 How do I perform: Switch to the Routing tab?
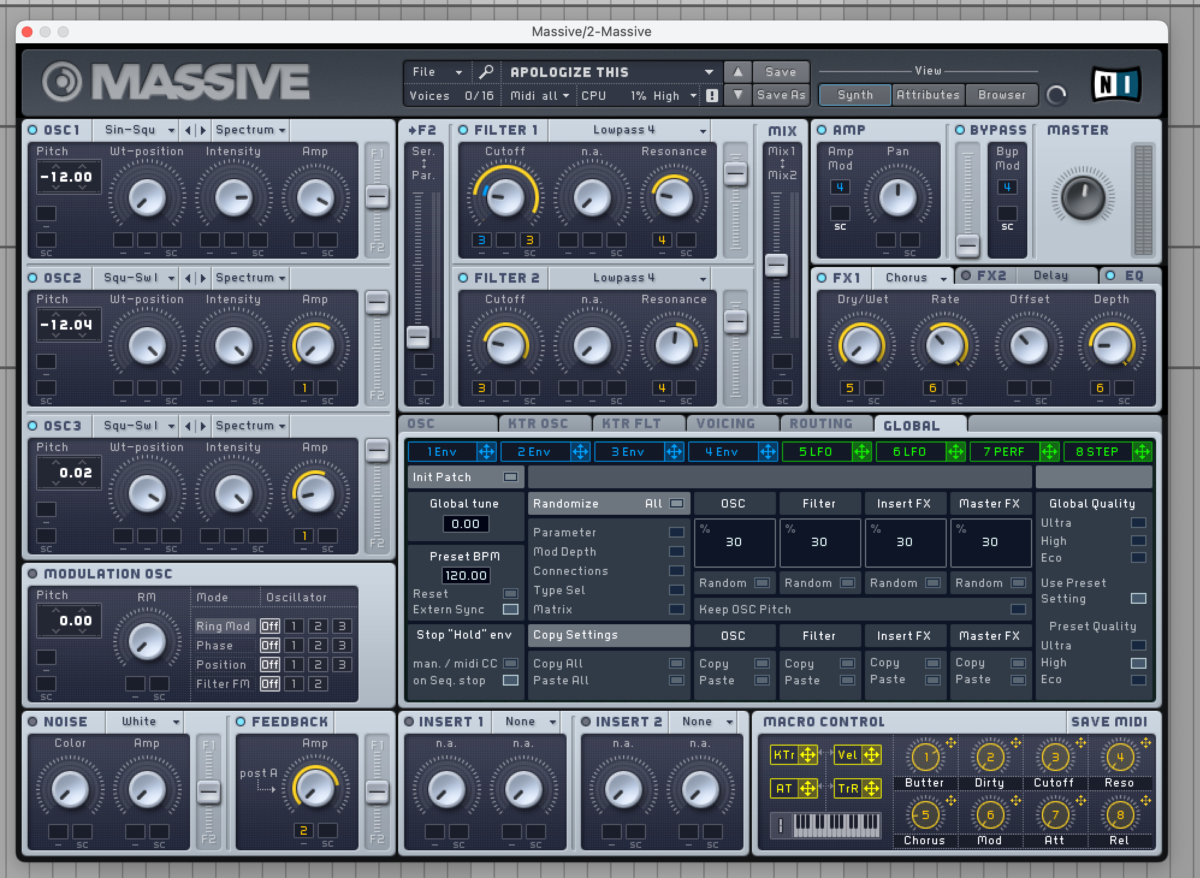click(x=826, y=423)
